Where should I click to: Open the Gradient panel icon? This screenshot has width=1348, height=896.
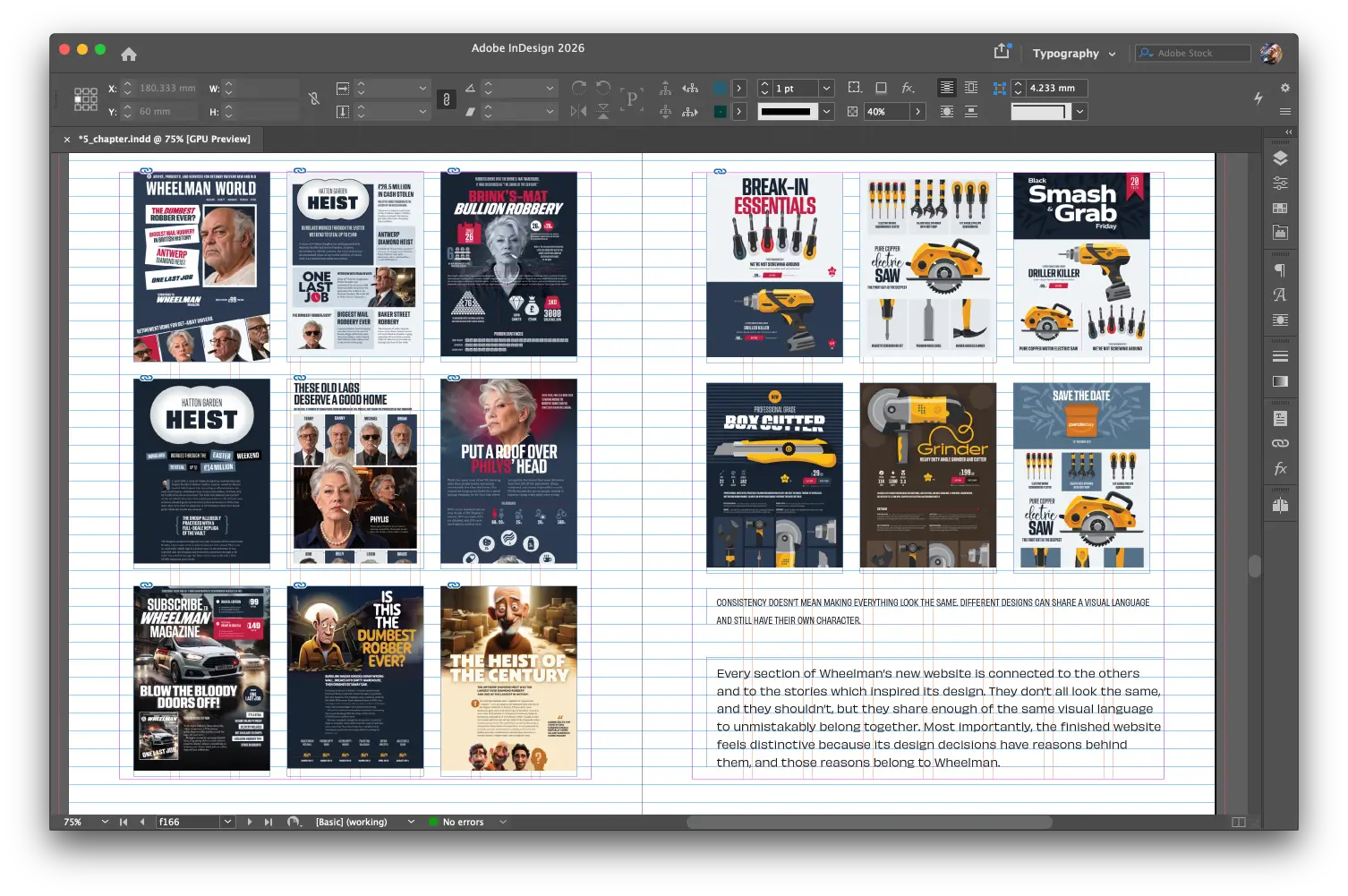tap(1280, 381)
